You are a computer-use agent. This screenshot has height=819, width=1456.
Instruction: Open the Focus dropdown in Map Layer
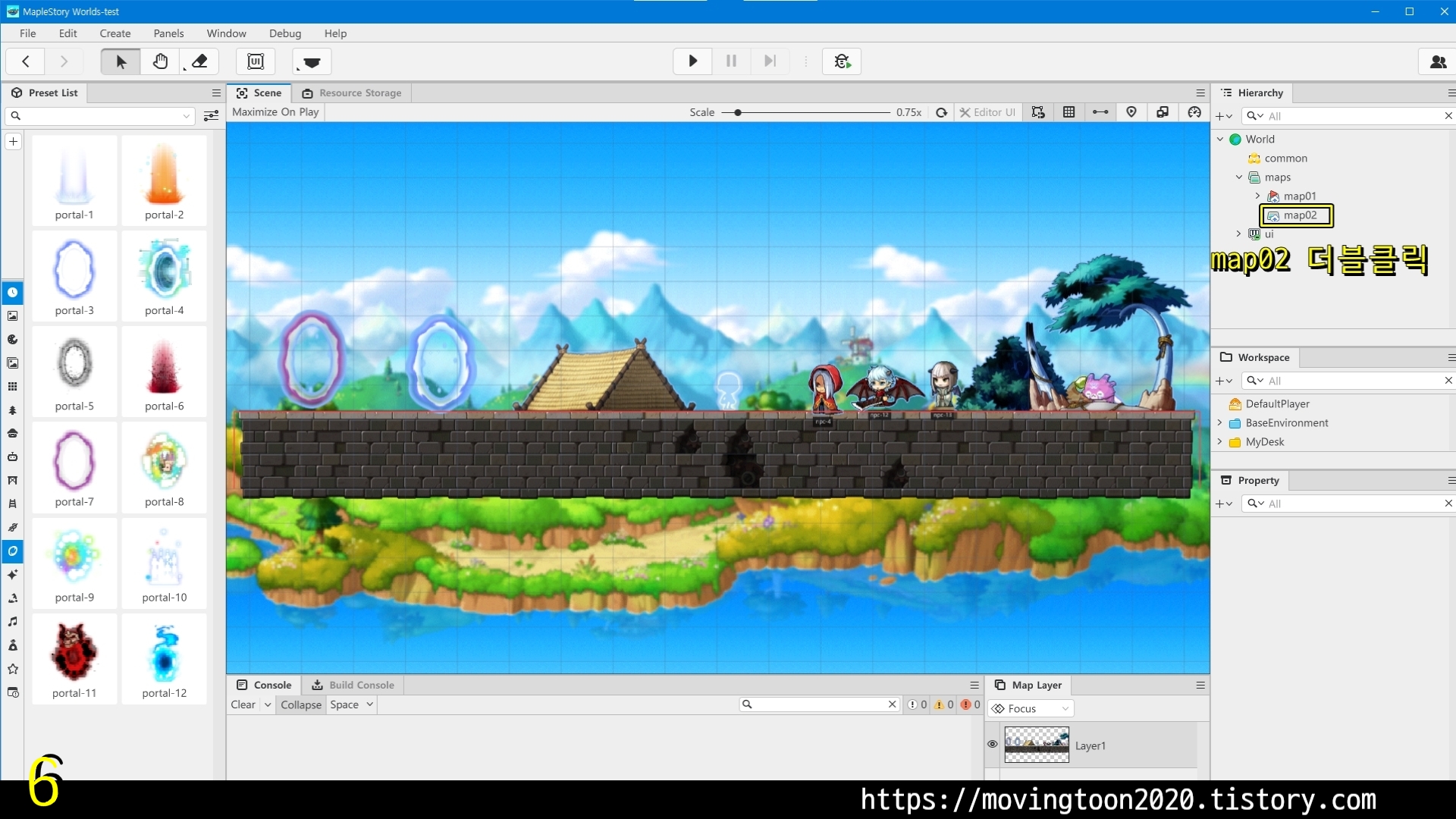click(1031, 708)
